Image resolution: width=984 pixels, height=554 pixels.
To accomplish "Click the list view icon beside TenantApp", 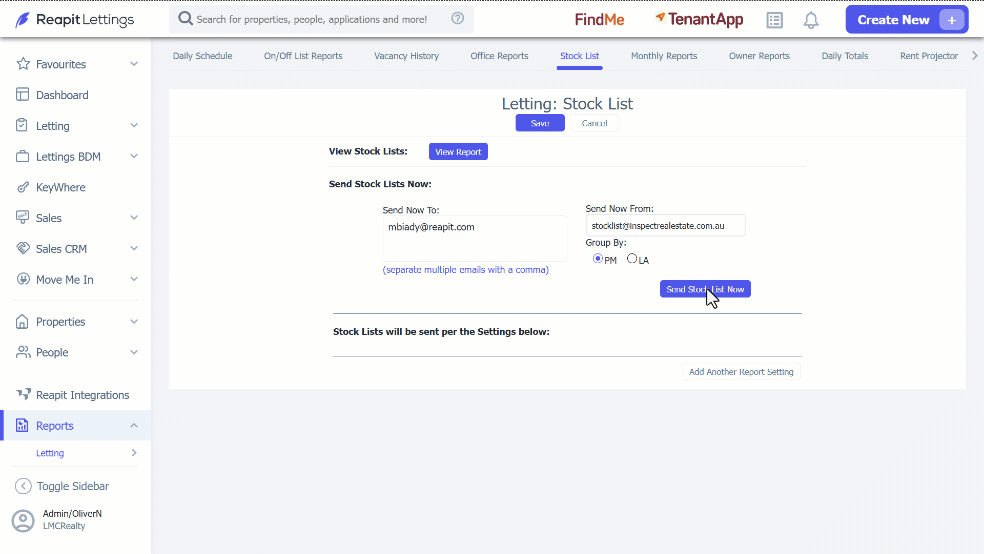I will click(774, 20).
